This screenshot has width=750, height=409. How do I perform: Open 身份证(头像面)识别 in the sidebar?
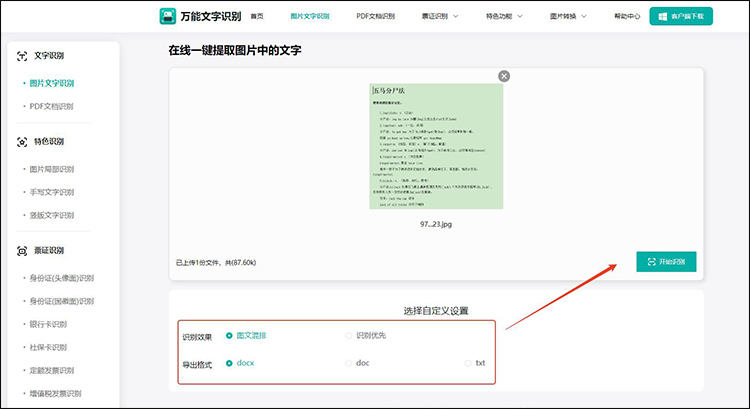62,278
